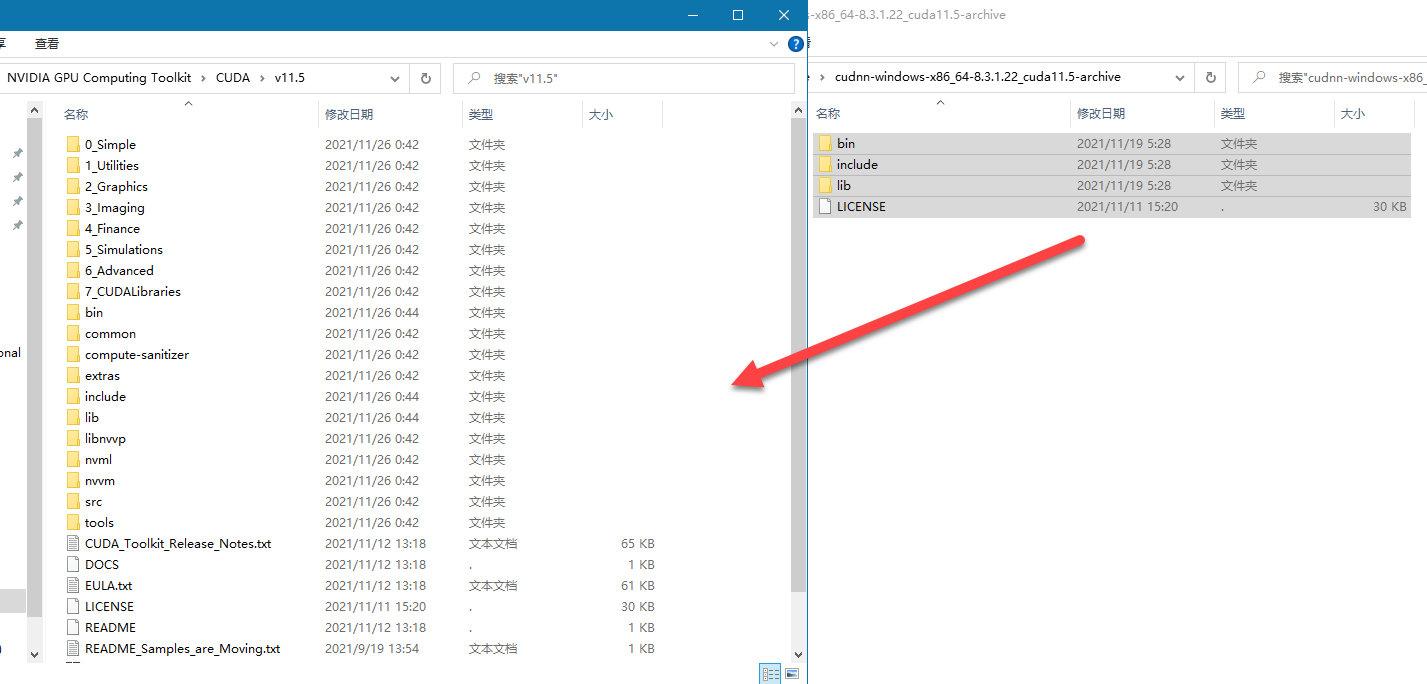This screenshot has width=1427, height=684.
Task: Click navigation pane scroll-down arrow
Action: [x=34, y=654]
